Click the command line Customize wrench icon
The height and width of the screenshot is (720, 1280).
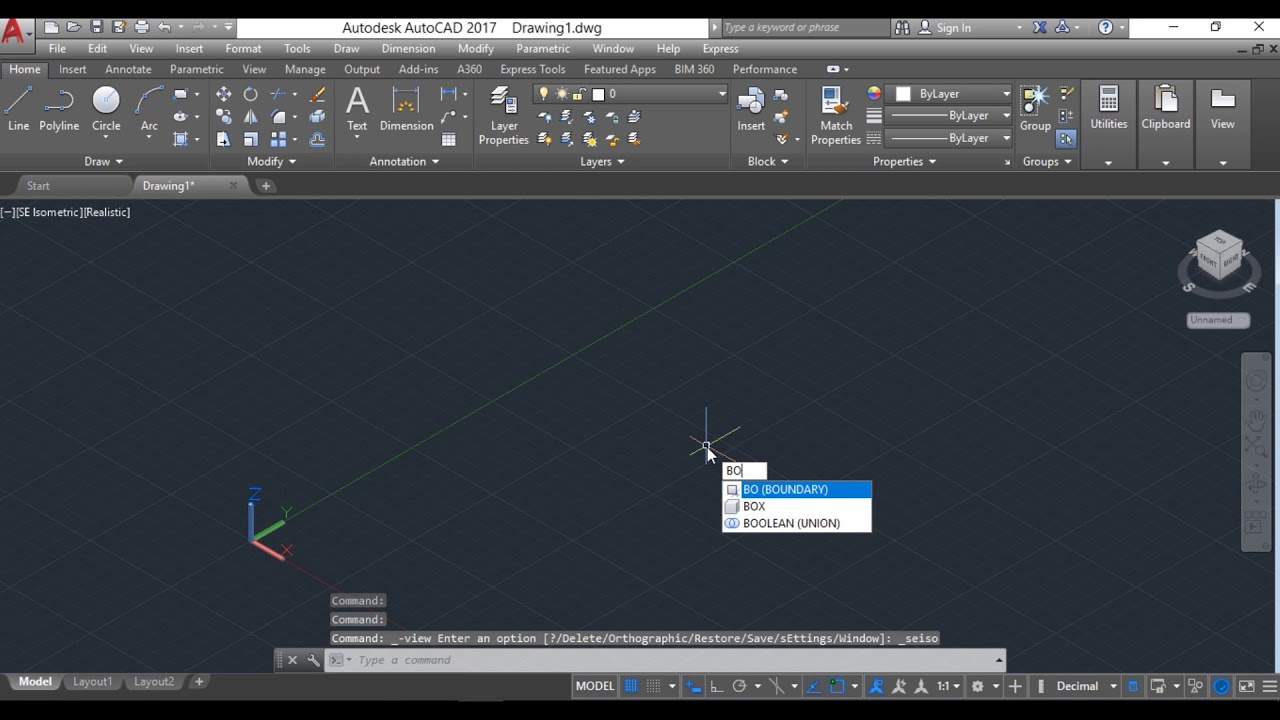[x=313, y=660]
